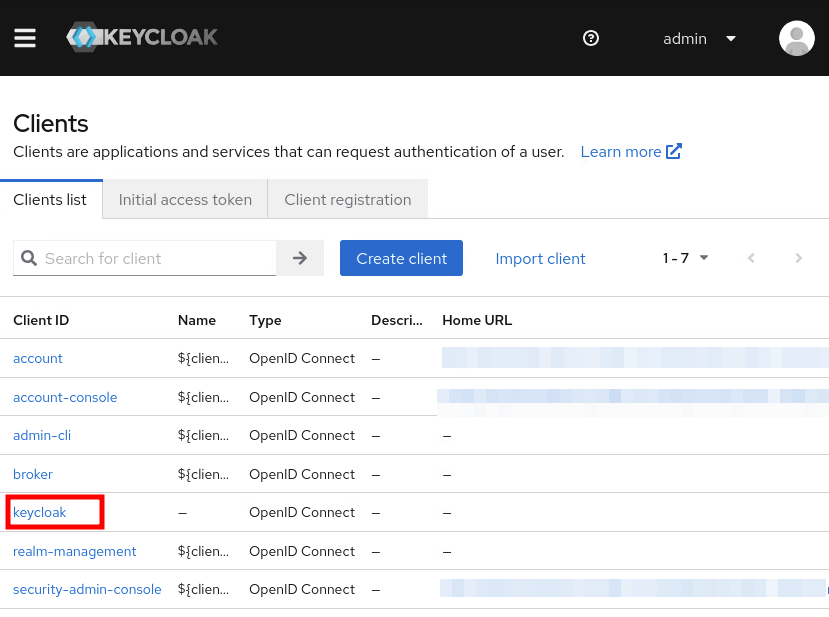Click the external link icon beside Learn more

click(x=674, y=151)
